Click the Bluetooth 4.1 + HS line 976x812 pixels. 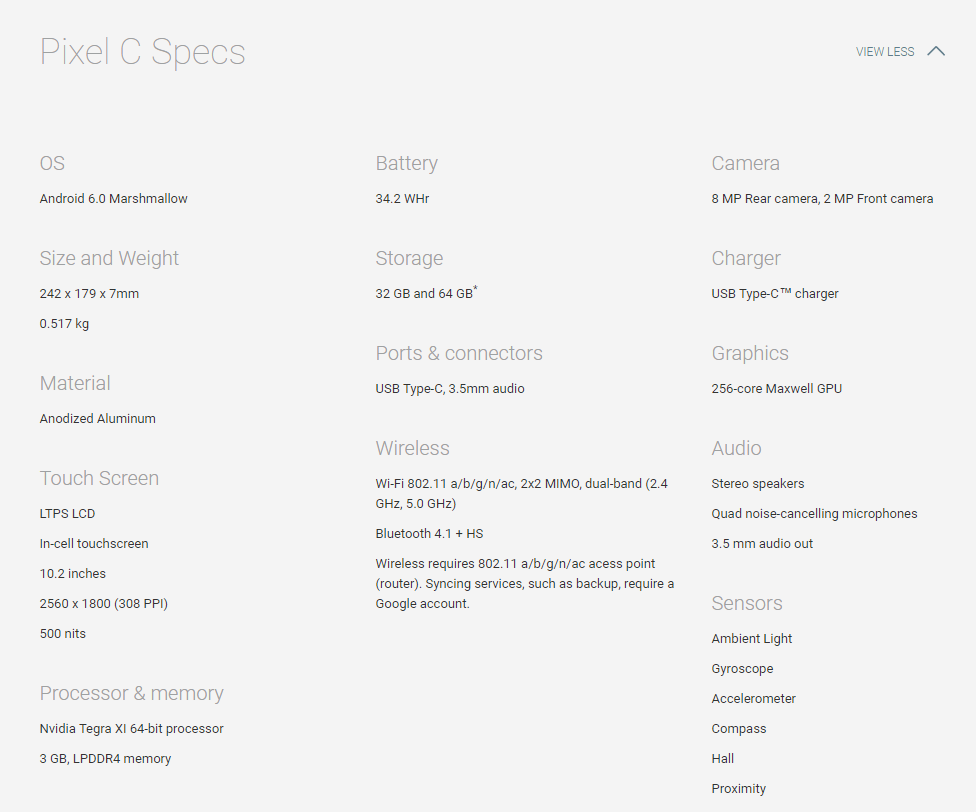429,534
